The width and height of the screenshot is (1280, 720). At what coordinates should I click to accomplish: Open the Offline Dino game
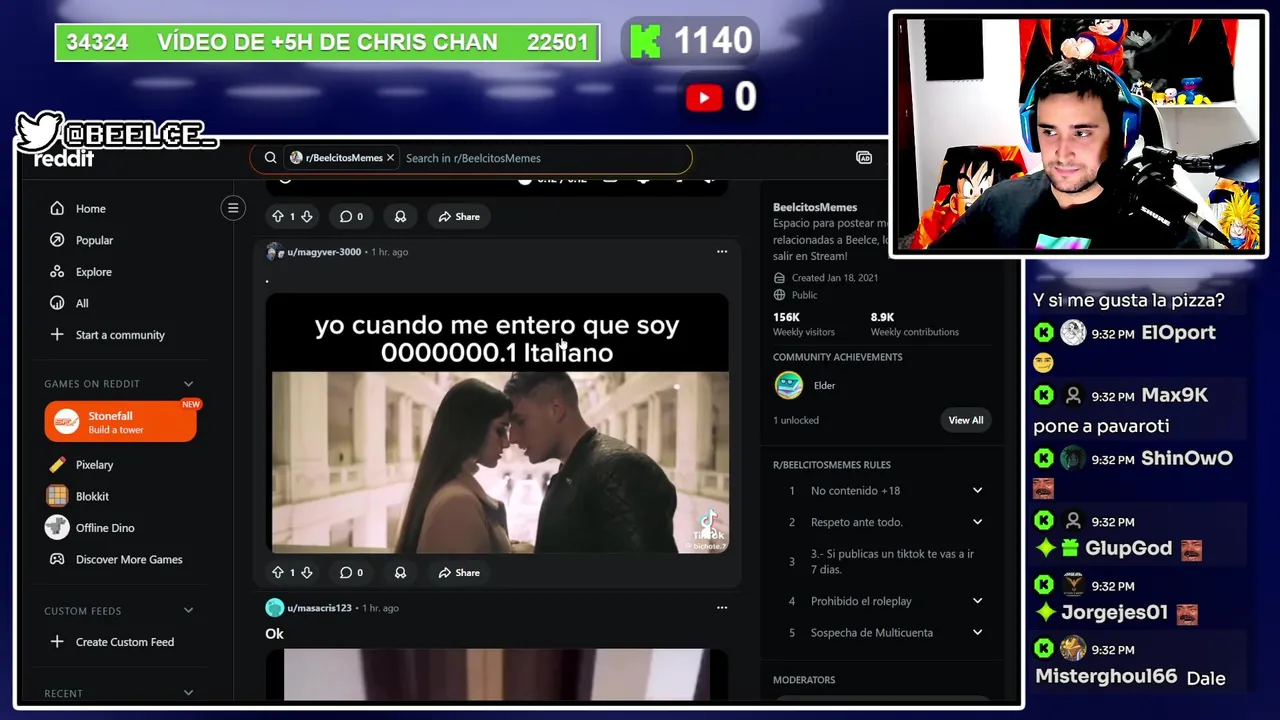[x=104, y=528]
